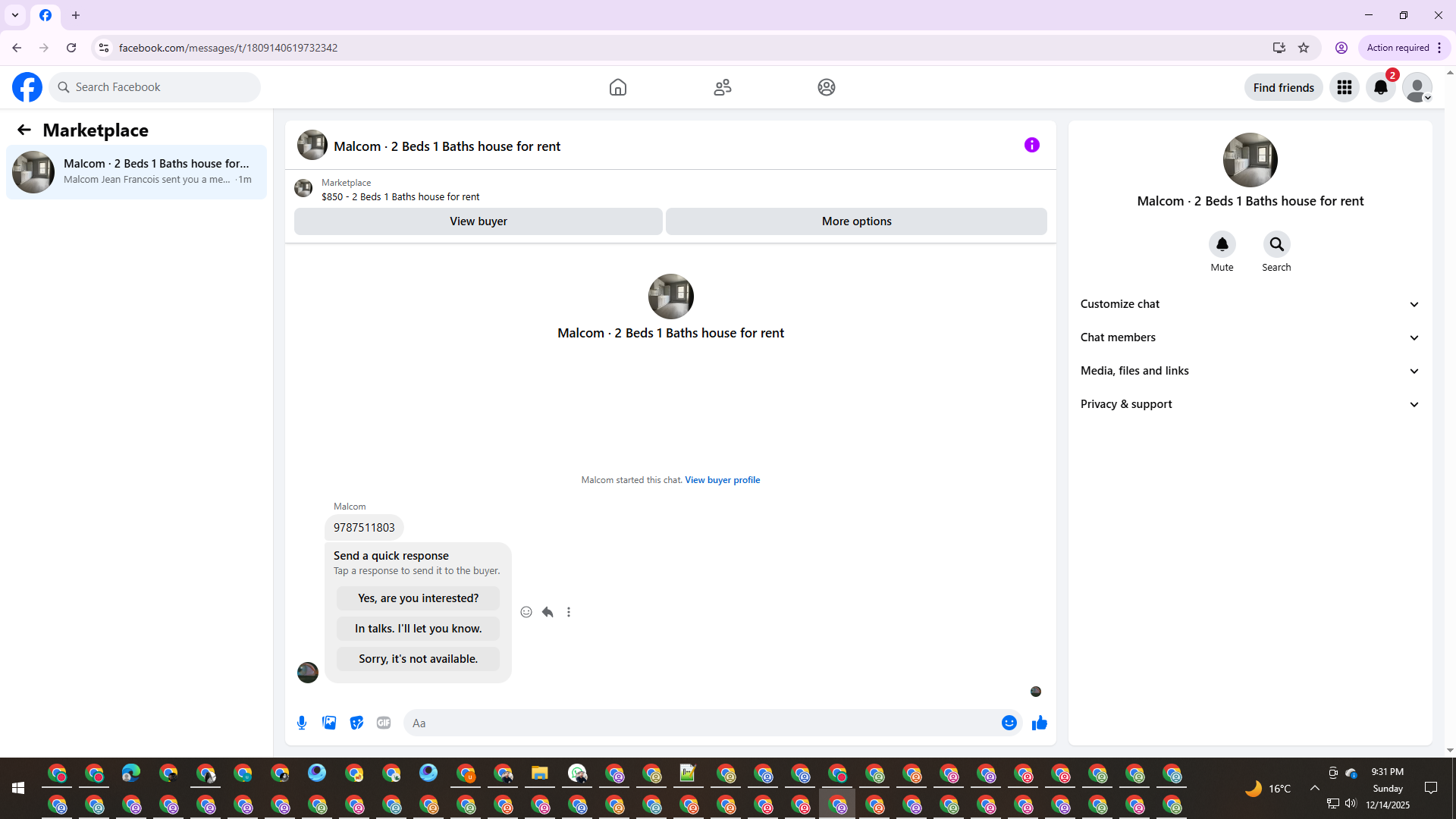Image resolution: width=1456 pixels, height=819 pixels.
Task: Attach a file using photo icon
Action: point(329,723)
